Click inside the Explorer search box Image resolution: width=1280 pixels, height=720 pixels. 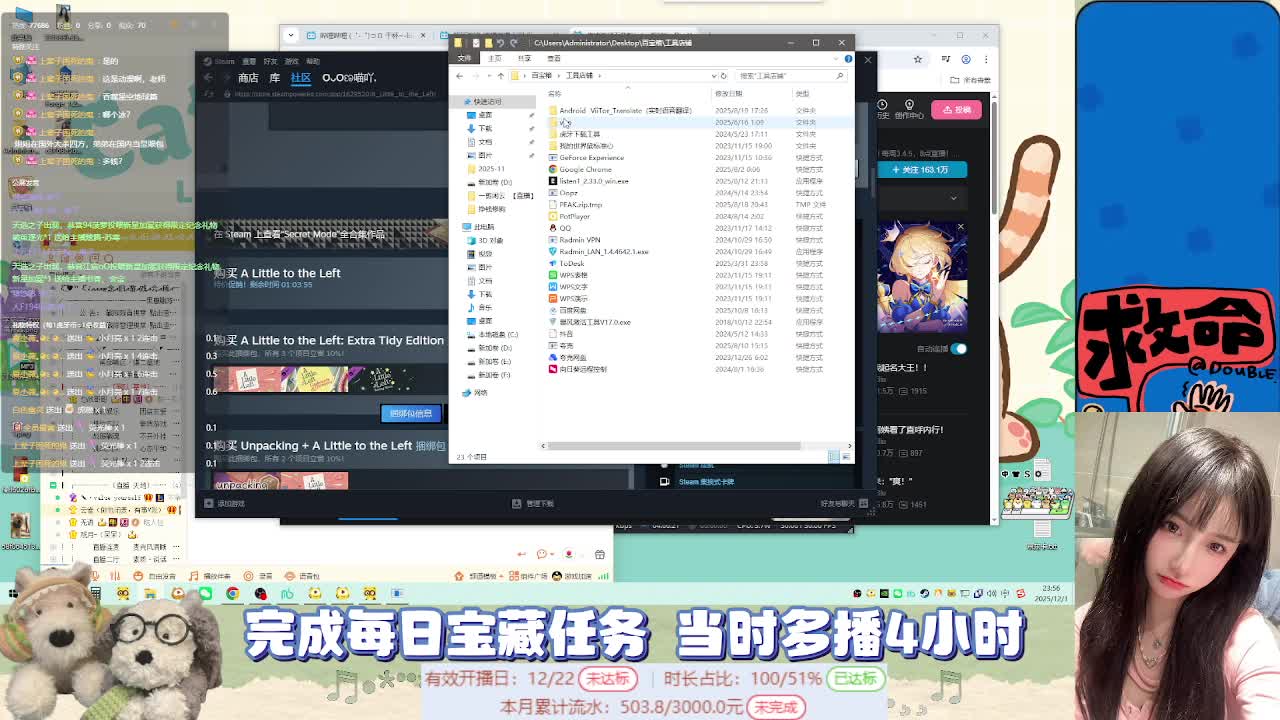786,76
